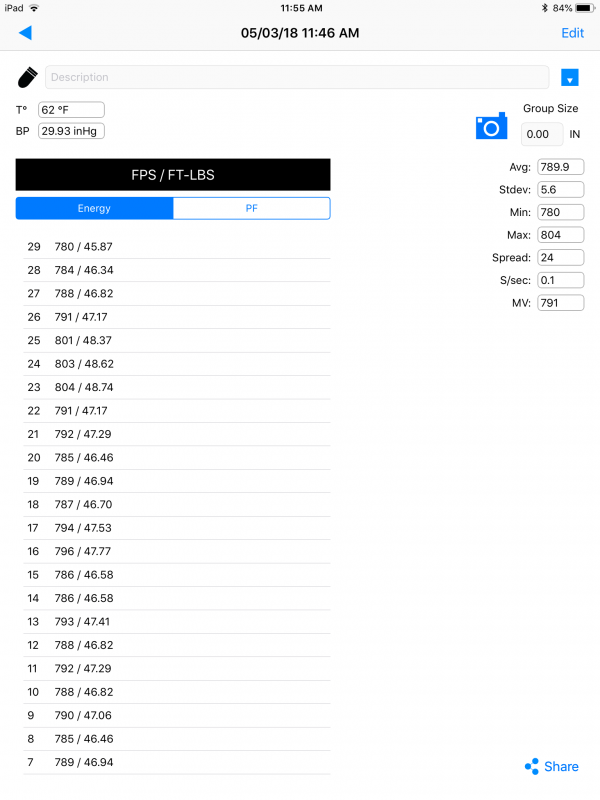Select shot 23 row with 804 / 48.74
This screenshot has height=800, width=600.
pyautogui.click(x=177, y=387)
